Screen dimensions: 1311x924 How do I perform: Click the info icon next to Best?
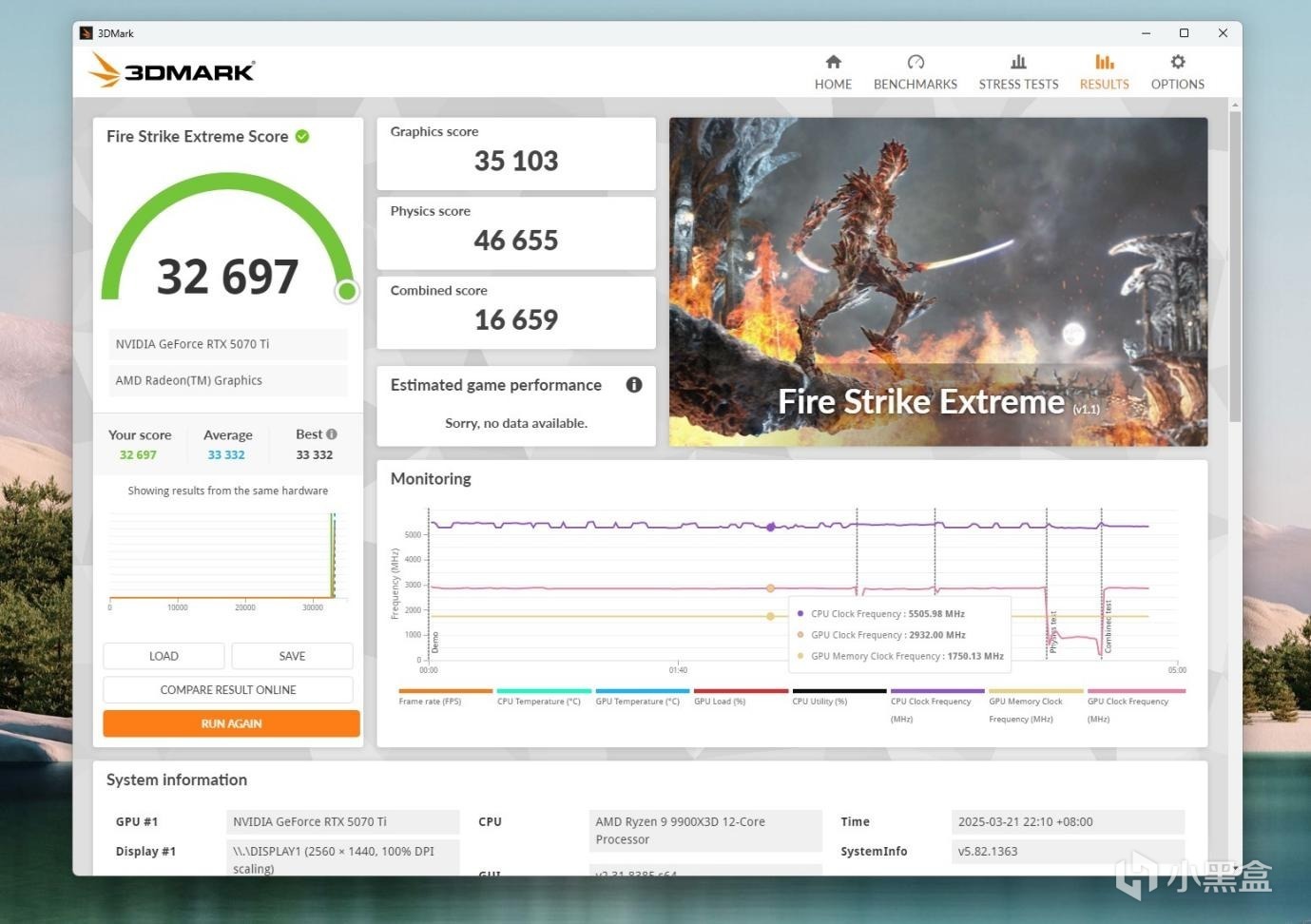tap(332, 434)
